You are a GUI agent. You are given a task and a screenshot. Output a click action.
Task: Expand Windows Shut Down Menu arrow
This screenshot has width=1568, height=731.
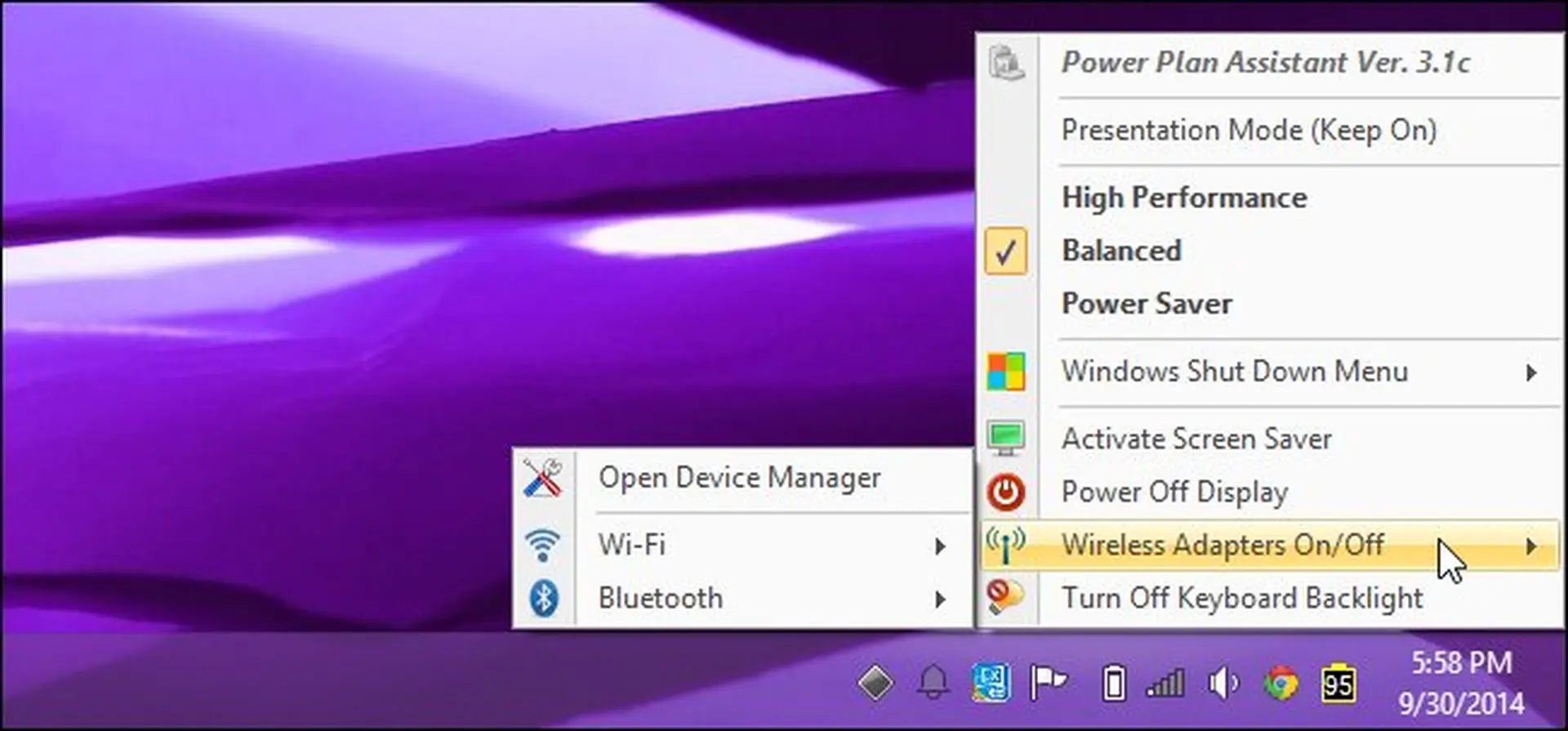click(x=1531, y=373)
